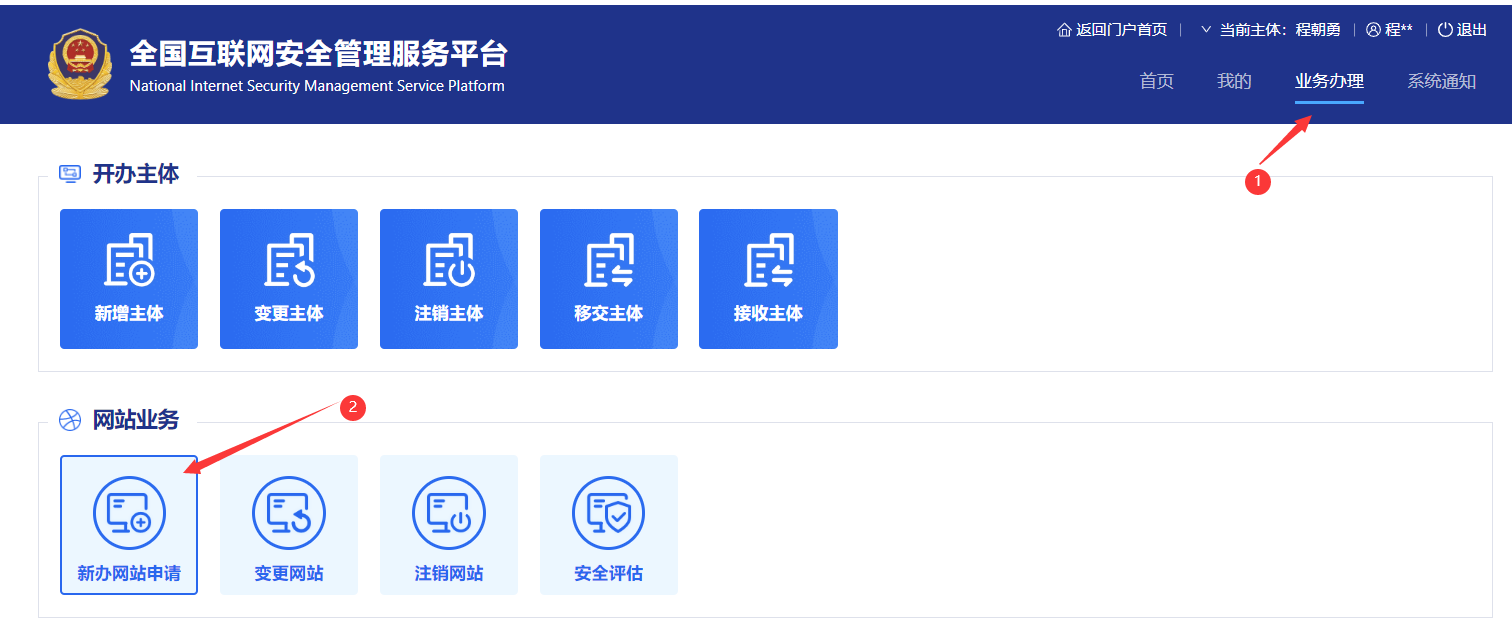The image size is (1512, 641).
Task: Open the 程** user account icon
Action: pyautogui.click(x=1371, y=29)
